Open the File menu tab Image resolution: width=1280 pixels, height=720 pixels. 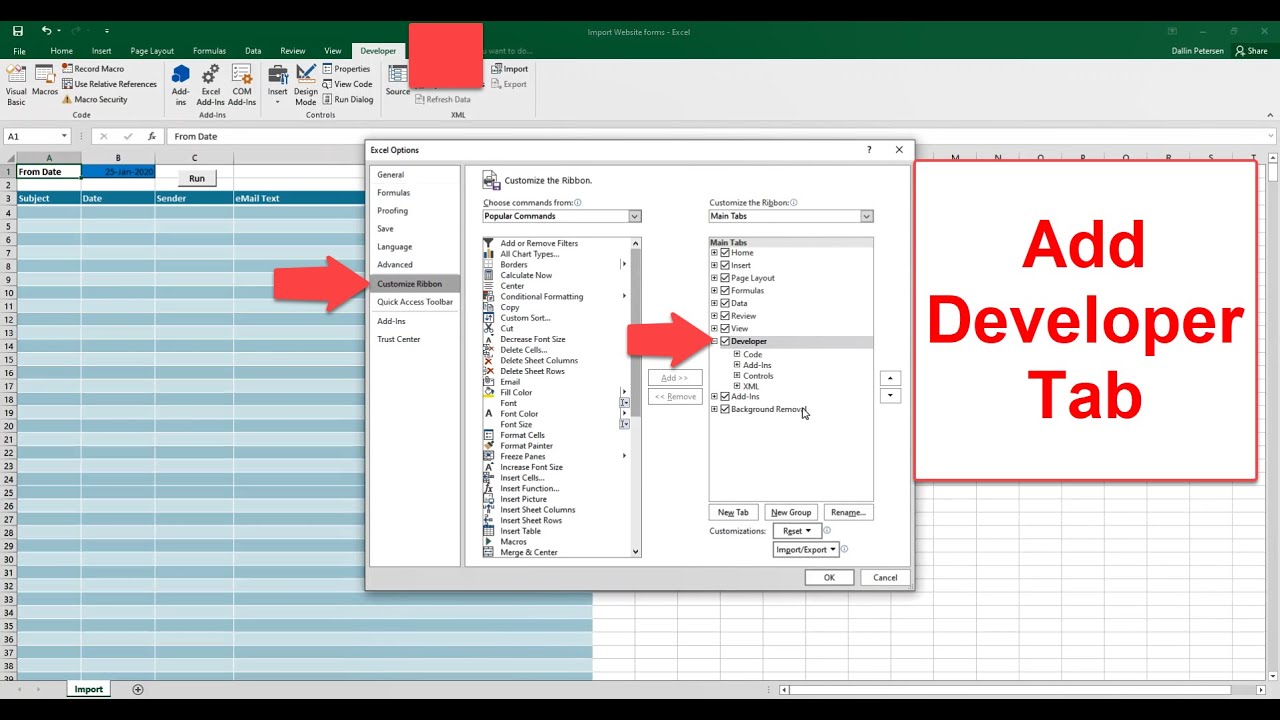point(19,51)
